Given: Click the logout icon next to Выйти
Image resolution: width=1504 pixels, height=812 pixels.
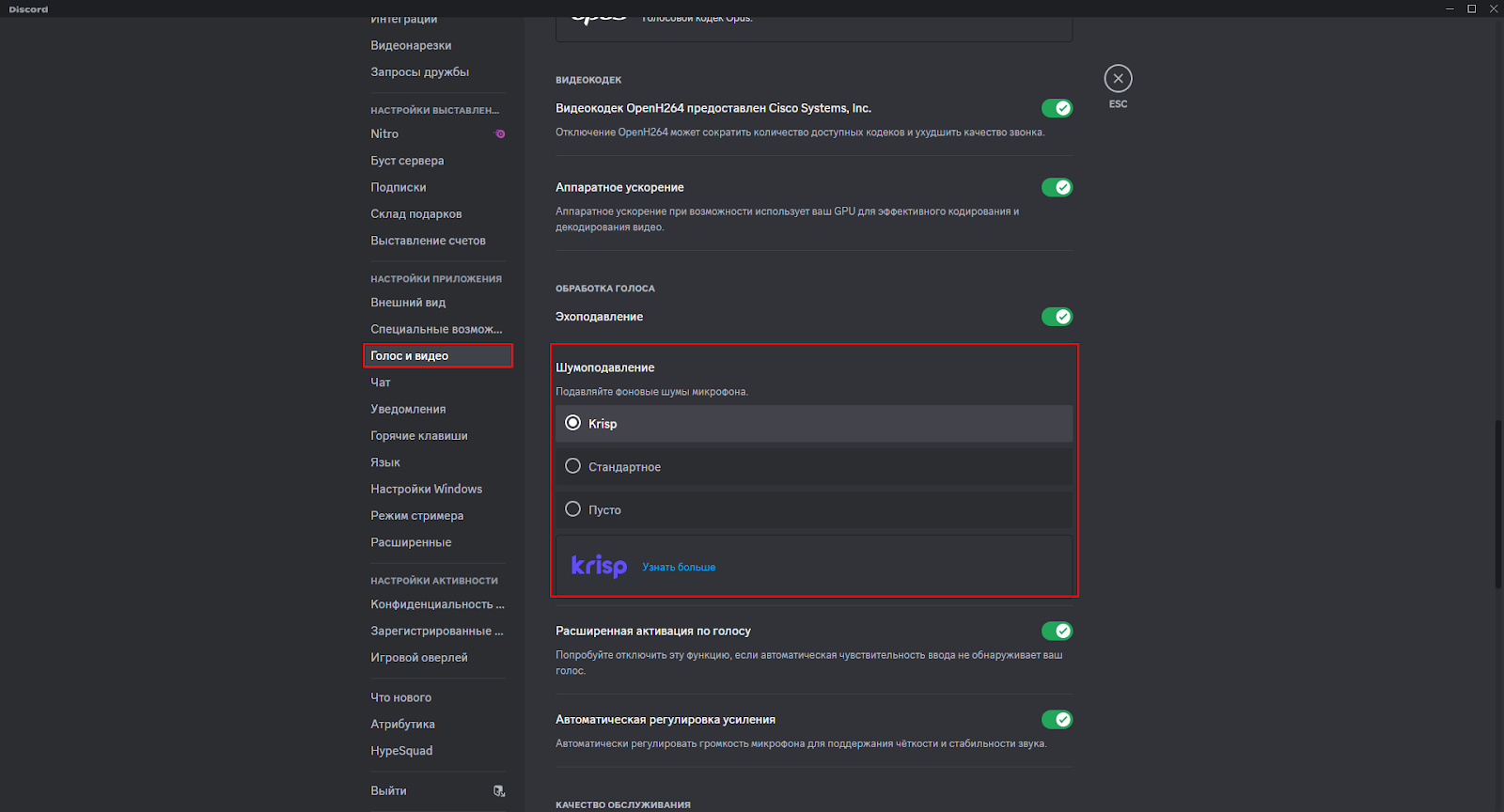Looking at the screenshot, I should pyautogui.click(x=499, y=791).
